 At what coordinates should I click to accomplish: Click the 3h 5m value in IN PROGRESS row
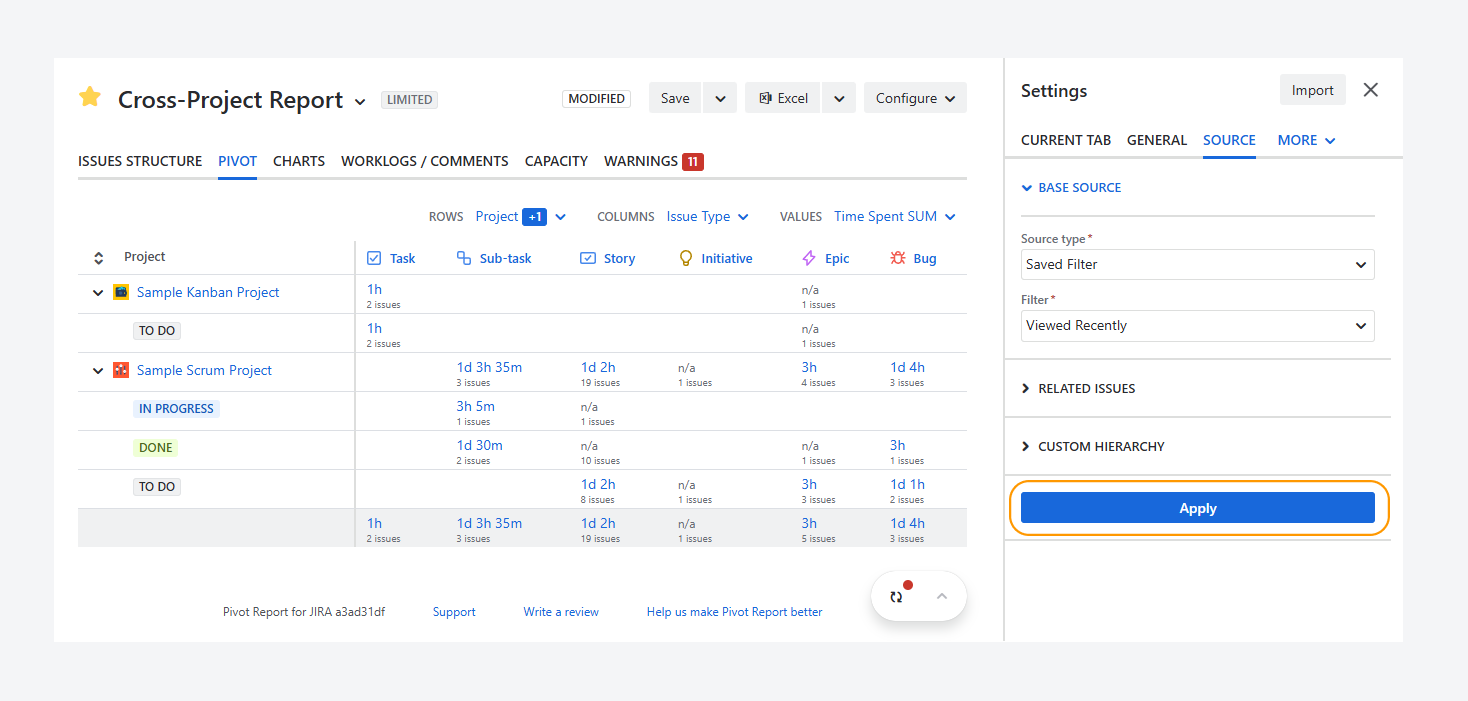476,406
